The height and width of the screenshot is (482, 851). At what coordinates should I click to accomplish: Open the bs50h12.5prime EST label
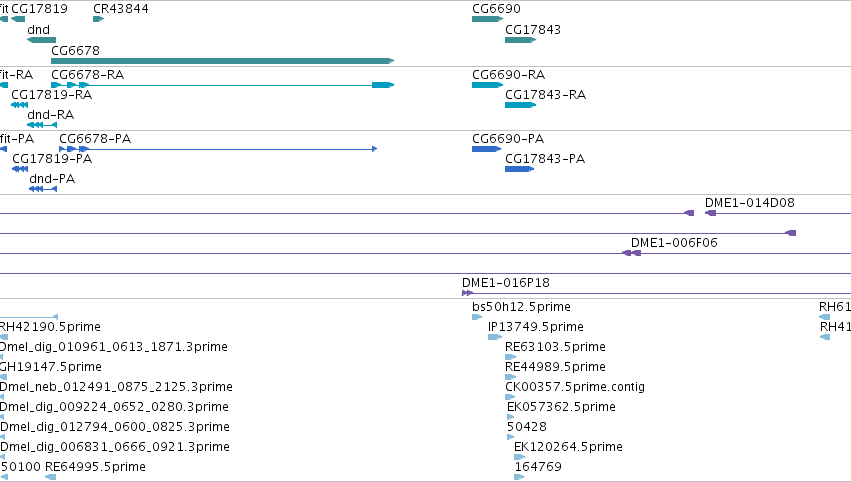click(521, 307)
